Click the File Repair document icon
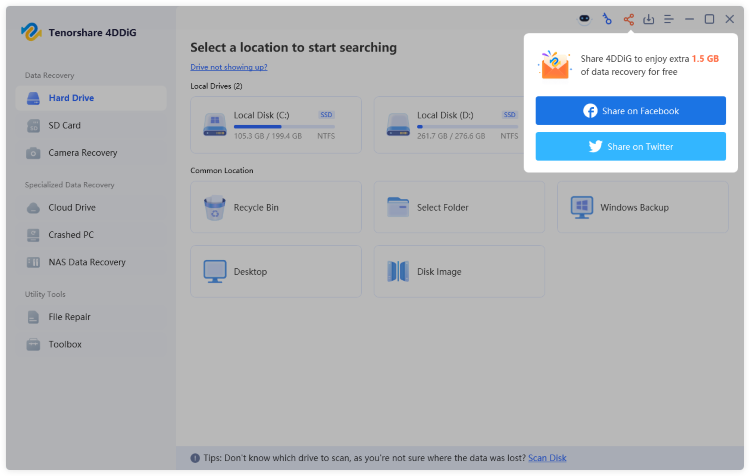This screenshot has height=476, width=750. [33, 317]
